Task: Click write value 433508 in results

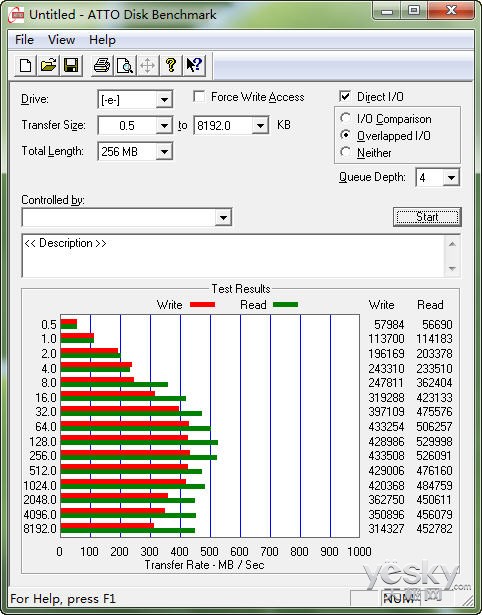Action: coord(386,456)
